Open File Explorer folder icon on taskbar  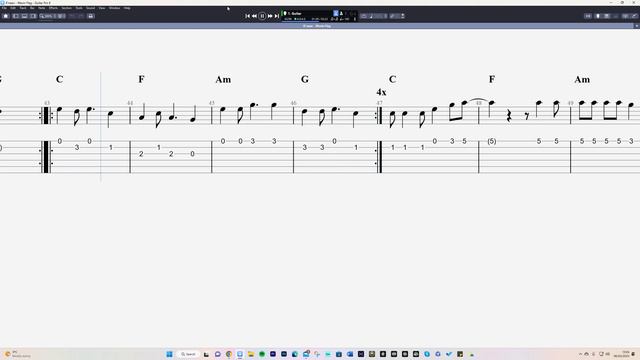pyautogui.click(x=251, y=354)
